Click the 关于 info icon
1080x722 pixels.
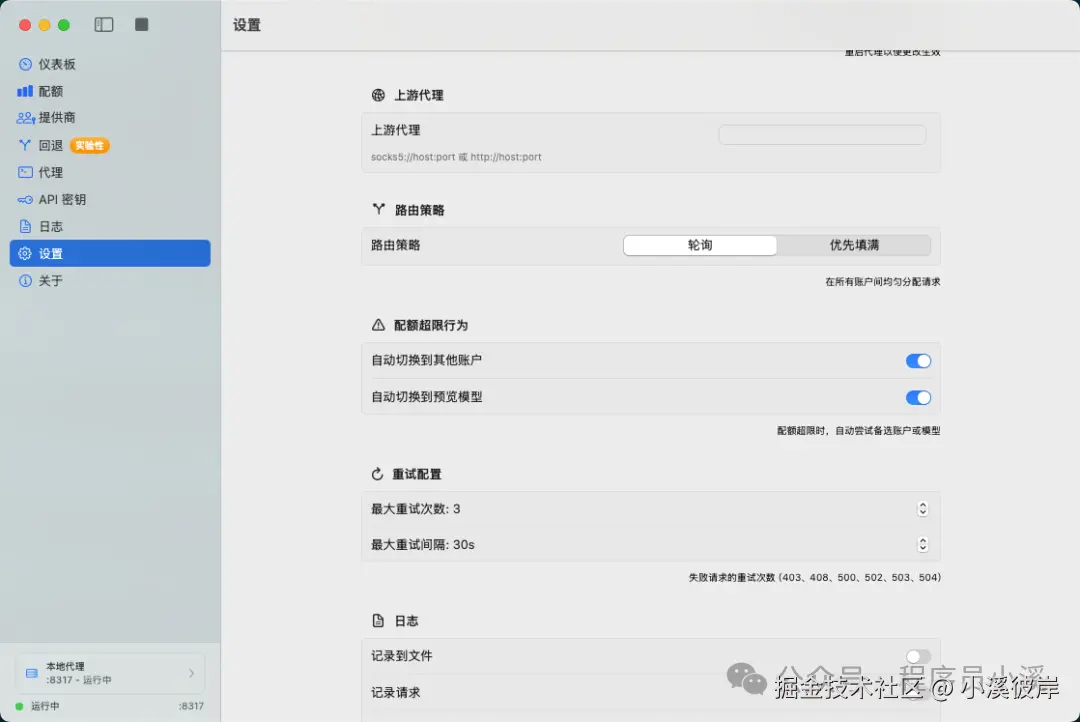(x=25, y=280)
